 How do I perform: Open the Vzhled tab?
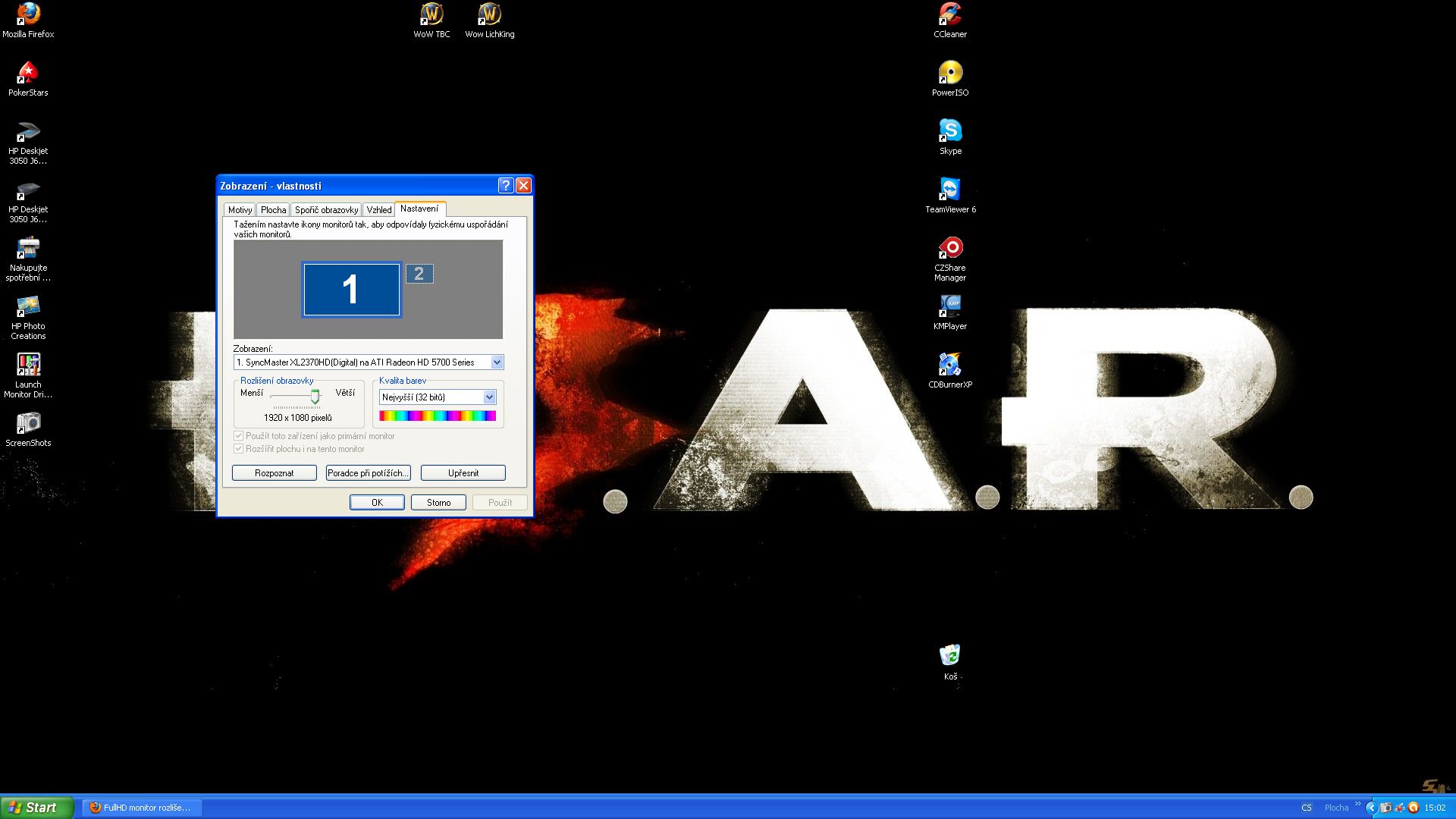[x=379, y=210]
